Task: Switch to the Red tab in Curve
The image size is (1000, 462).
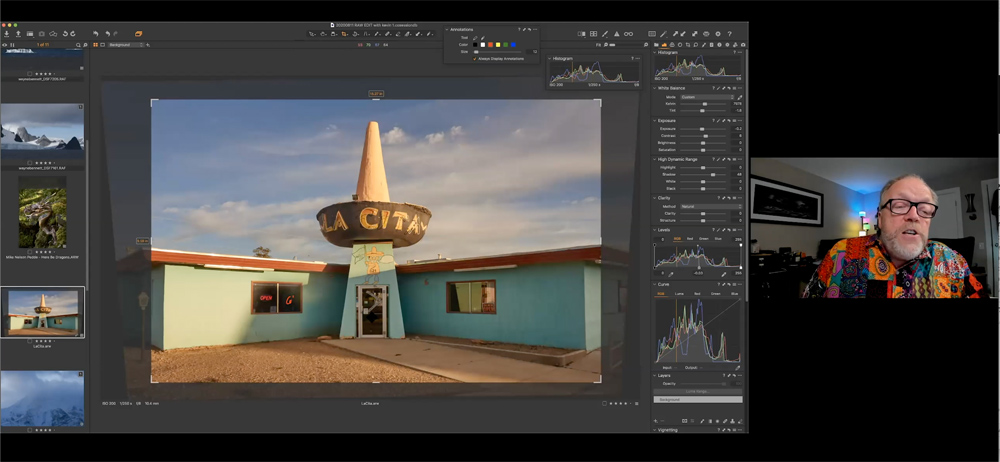Action: (697, 294)
